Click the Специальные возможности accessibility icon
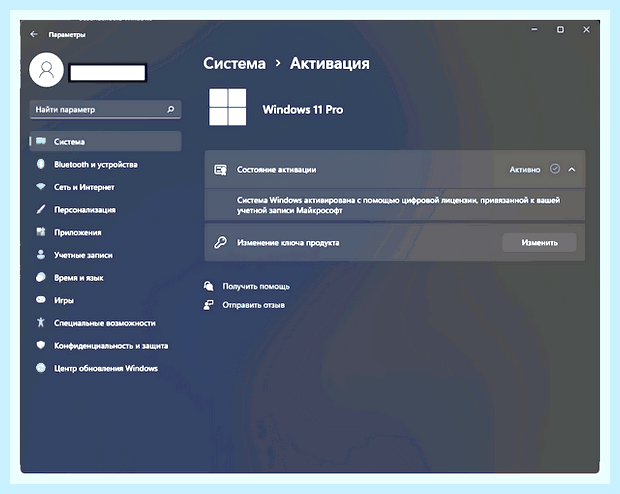The width and height of the screenshot is (620, 494). click(x=41, y=322)
